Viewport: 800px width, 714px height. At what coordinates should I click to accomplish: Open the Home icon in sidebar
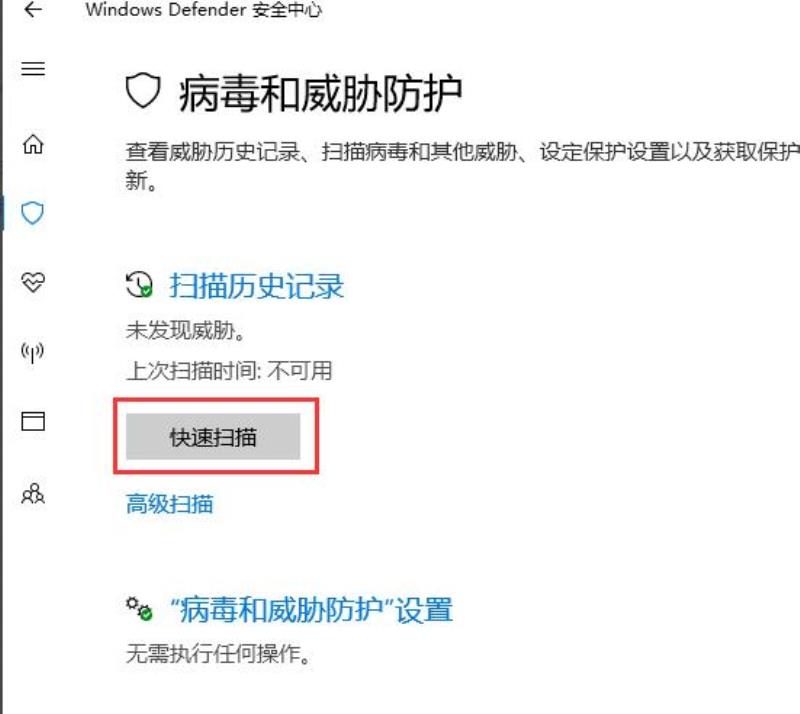pyautogui.click(x=33, y=144)
